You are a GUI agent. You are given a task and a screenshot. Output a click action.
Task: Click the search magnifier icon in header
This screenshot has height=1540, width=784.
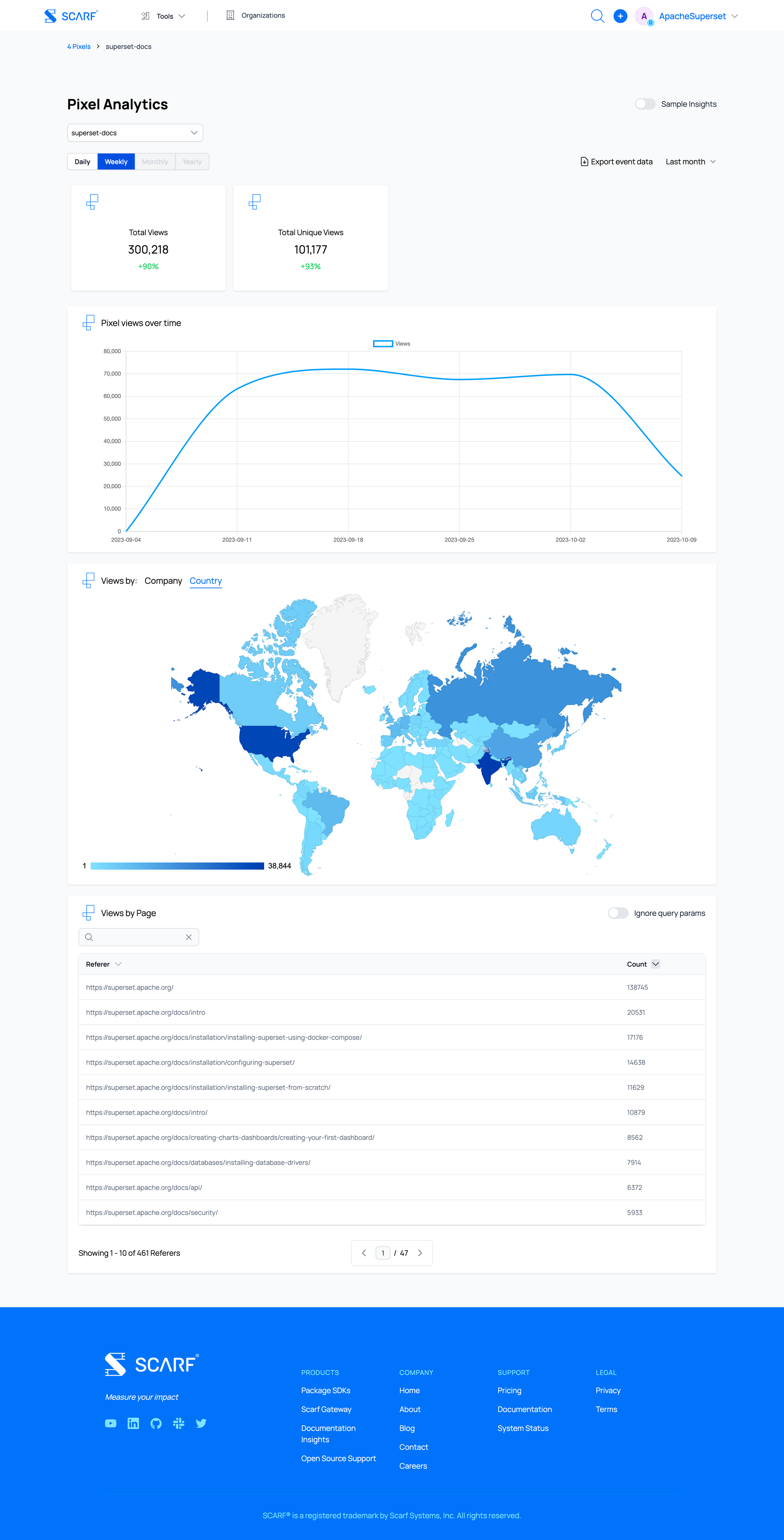click(x=597, y=16)
